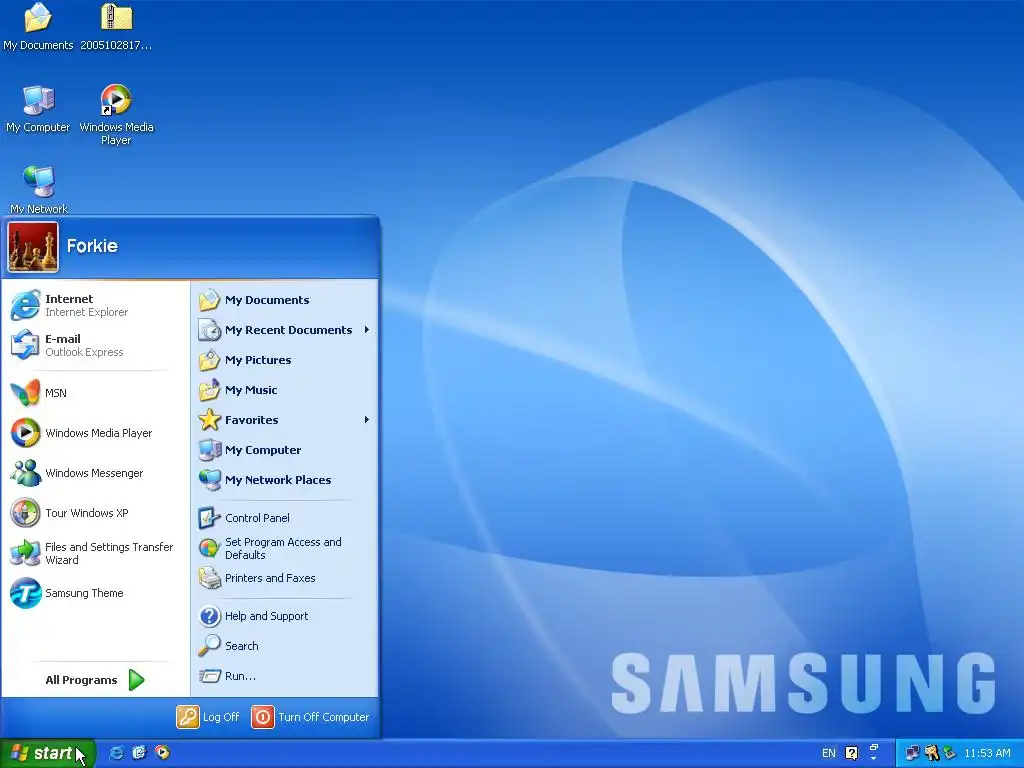Viewport: 1024px width, 768px height.
Task: Open Help and Support
Action: tap(285, 616)
